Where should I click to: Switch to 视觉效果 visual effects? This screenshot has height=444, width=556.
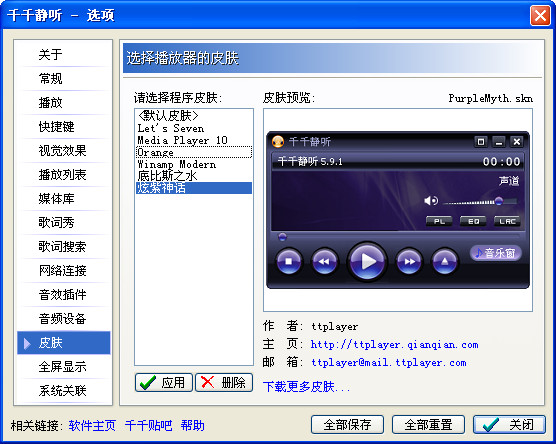[64, 150]
